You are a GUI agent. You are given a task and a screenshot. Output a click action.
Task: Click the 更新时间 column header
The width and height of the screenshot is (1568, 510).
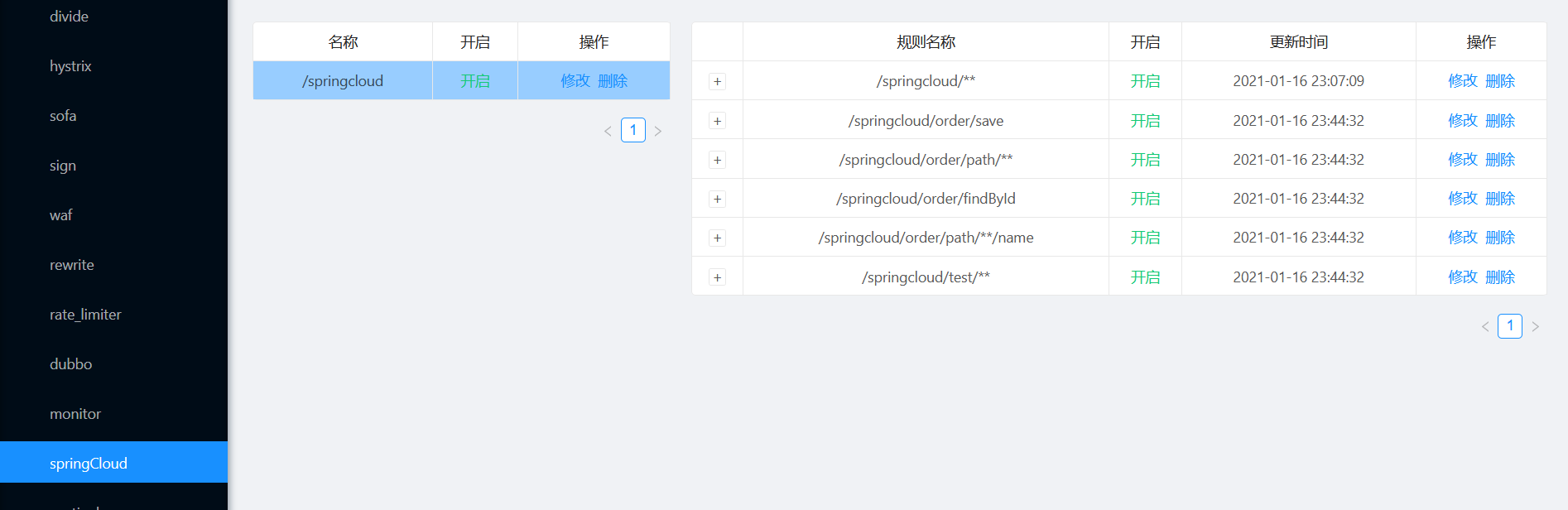click(1299, 42)
